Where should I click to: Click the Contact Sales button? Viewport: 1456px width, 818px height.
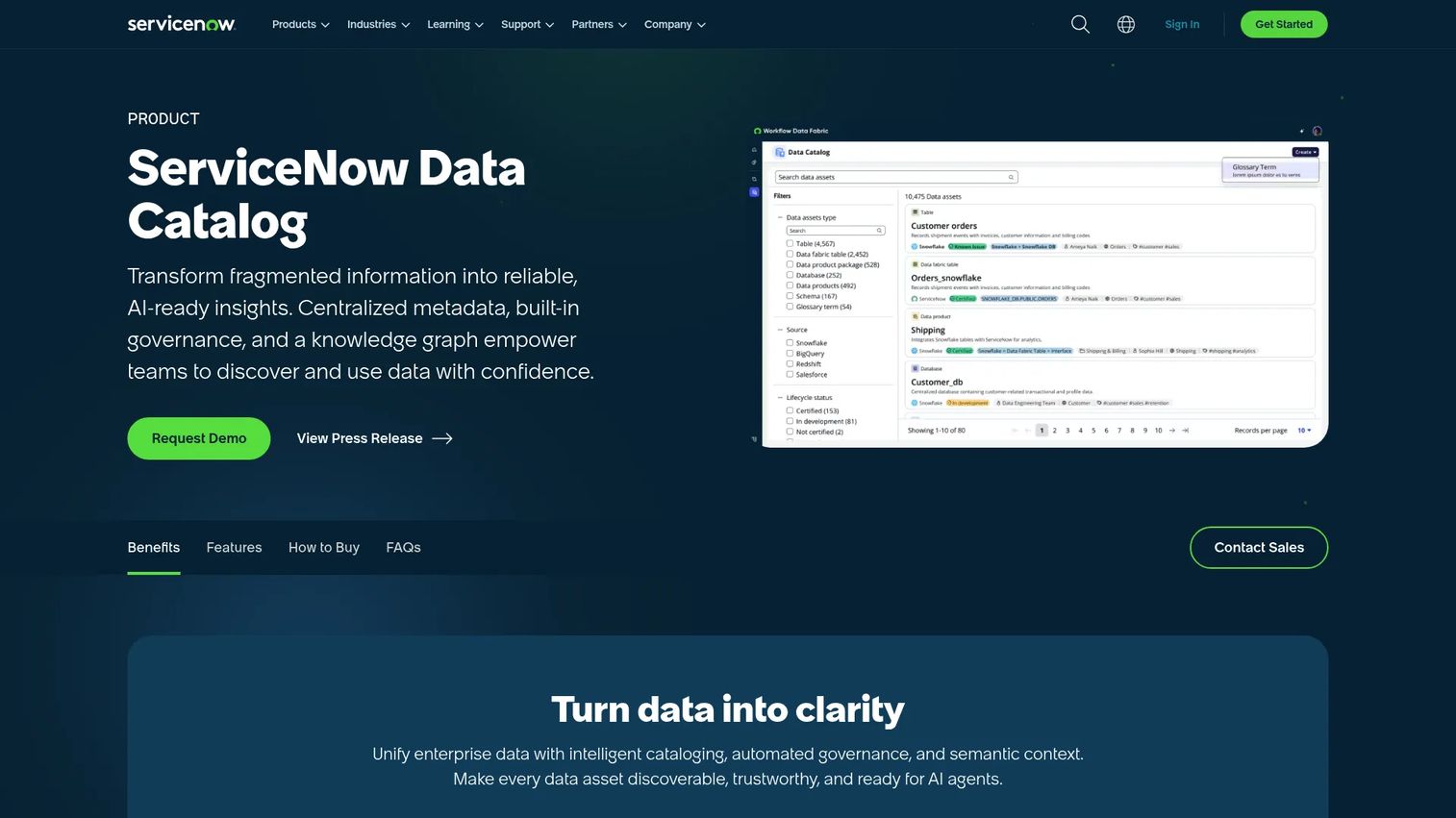(x=1259, y=548)
